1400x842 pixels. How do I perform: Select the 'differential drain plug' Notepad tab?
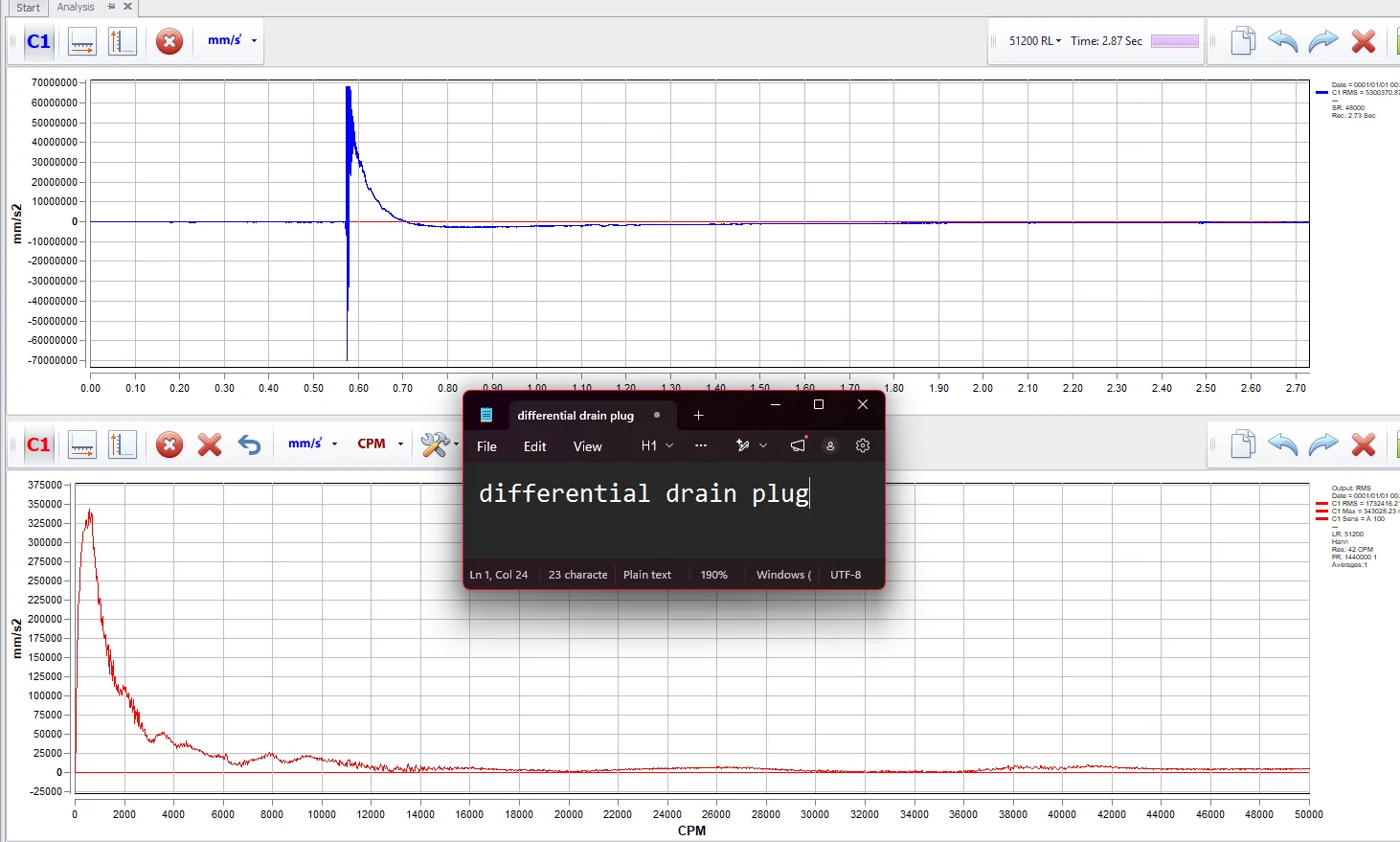pyautogui.click(x=576, y=416)
